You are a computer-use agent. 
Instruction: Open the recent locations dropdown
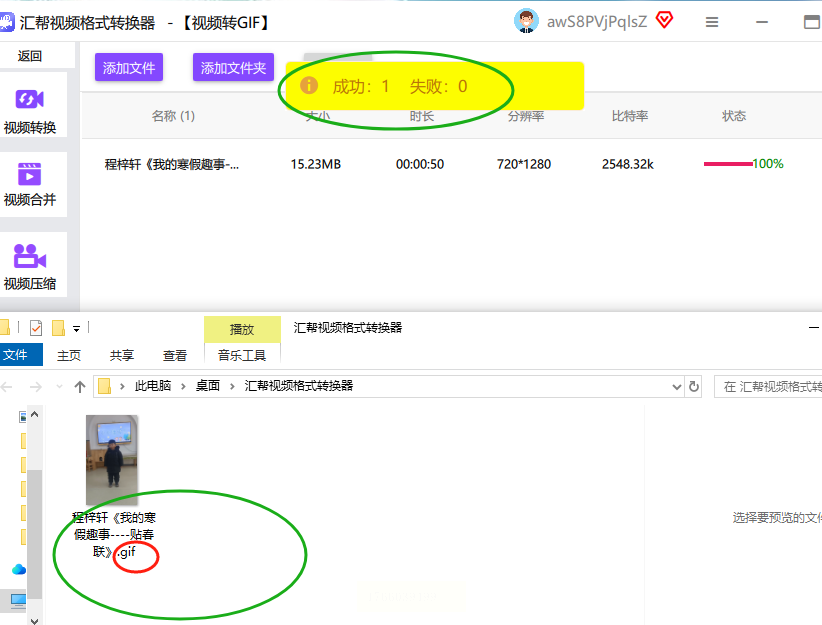point(59,387)
